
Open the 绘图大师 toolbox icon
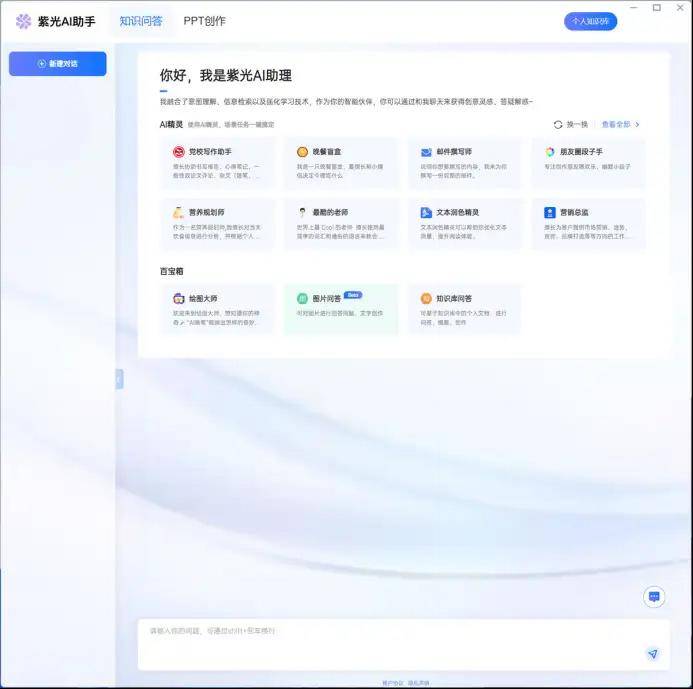click(x=179, y=299)
